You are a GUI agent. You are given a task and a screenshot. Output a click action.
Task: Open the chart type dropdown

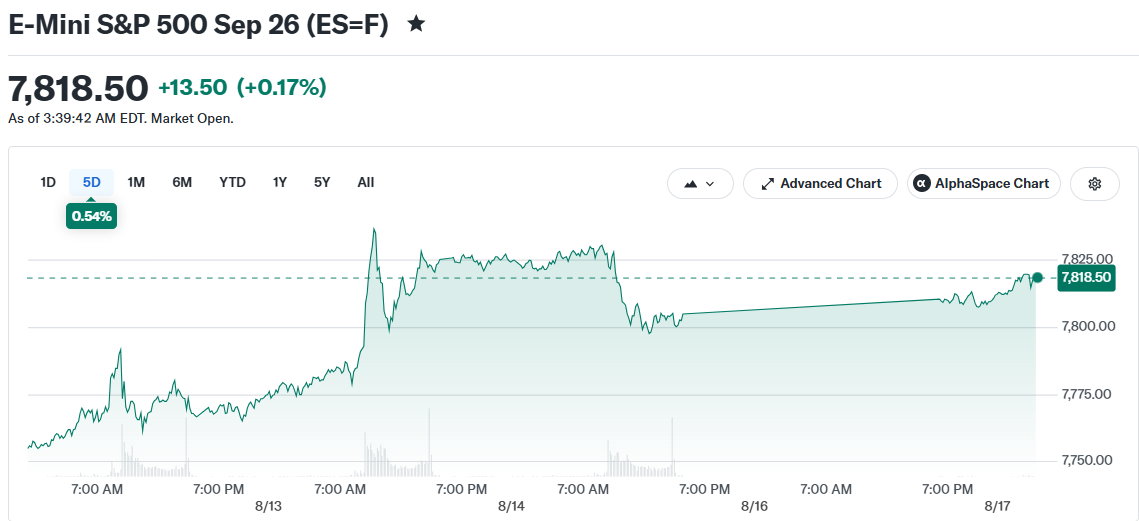click(x=700, y=184)
